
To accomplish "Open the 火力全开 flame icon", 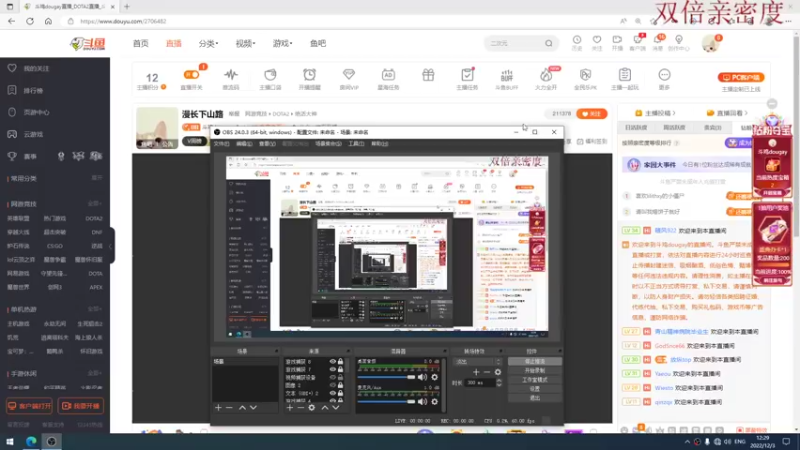I will pyautogui.click(x=546, y=75).
